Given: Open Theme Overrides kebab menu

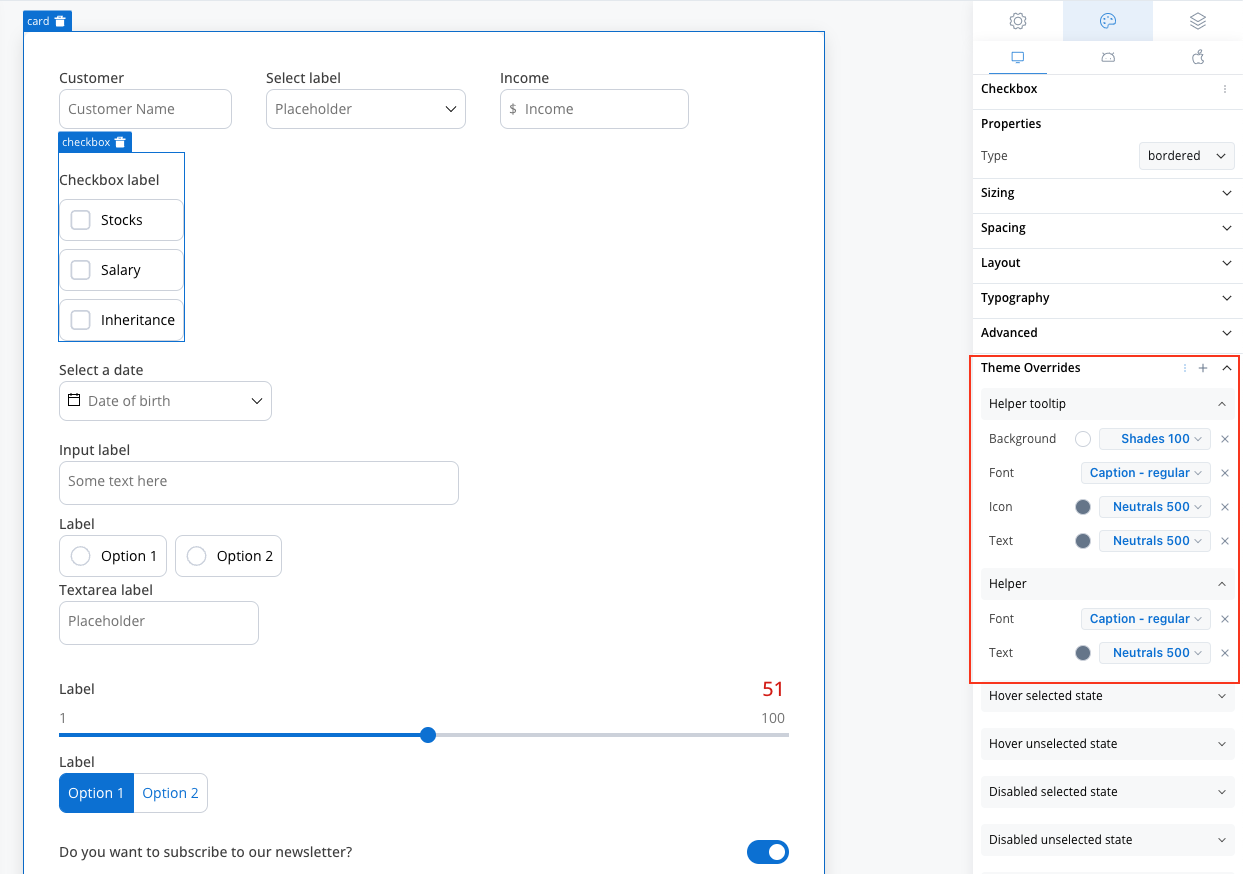Looking at the screenshot, I should pos(1185,368).
